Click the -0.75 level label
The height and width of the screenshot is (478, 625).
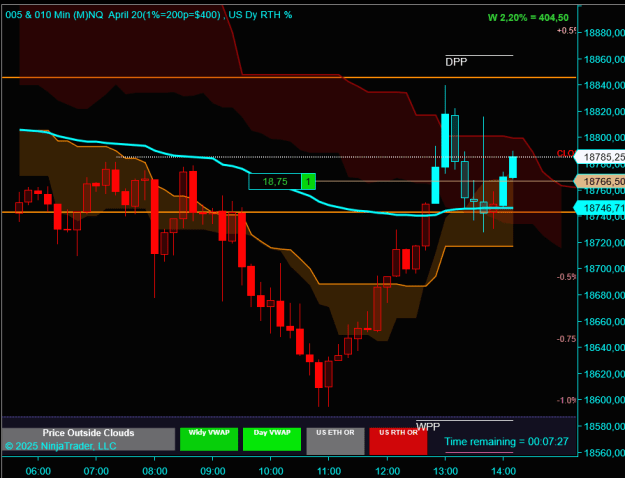point(566,339)
